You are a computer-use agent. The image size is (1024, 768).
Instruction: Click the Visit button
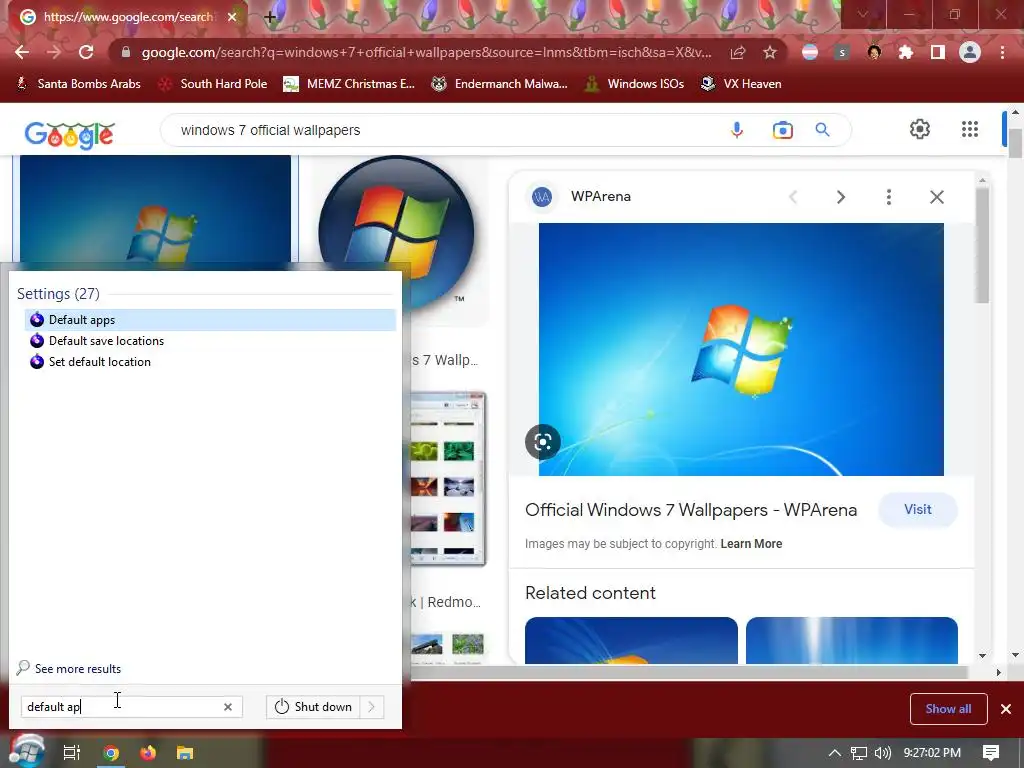pos(918,509)
